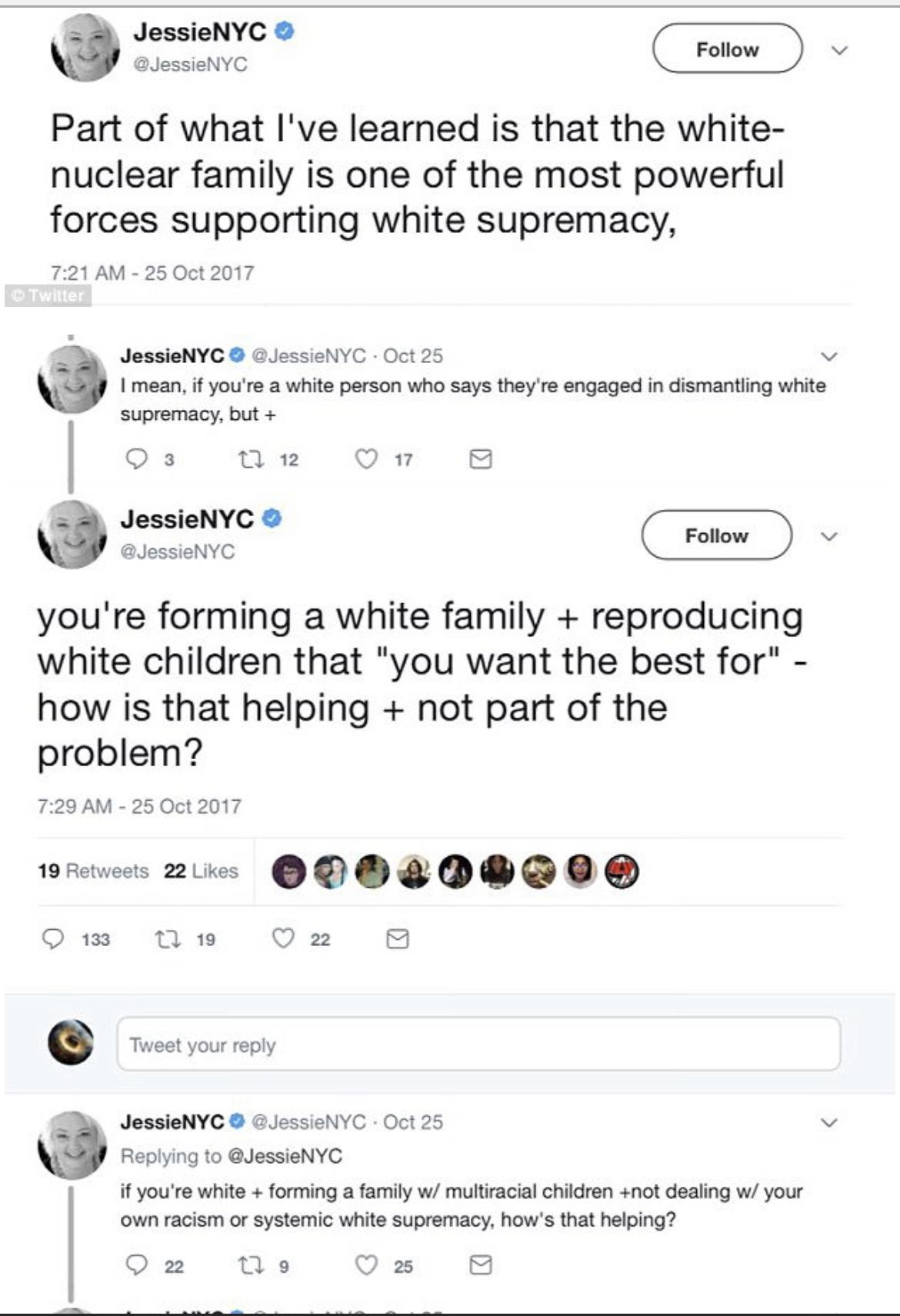Follow JessieNYC from the top tweet
The width and height of the screenshot is (900, 1316).
click(728, 48)
